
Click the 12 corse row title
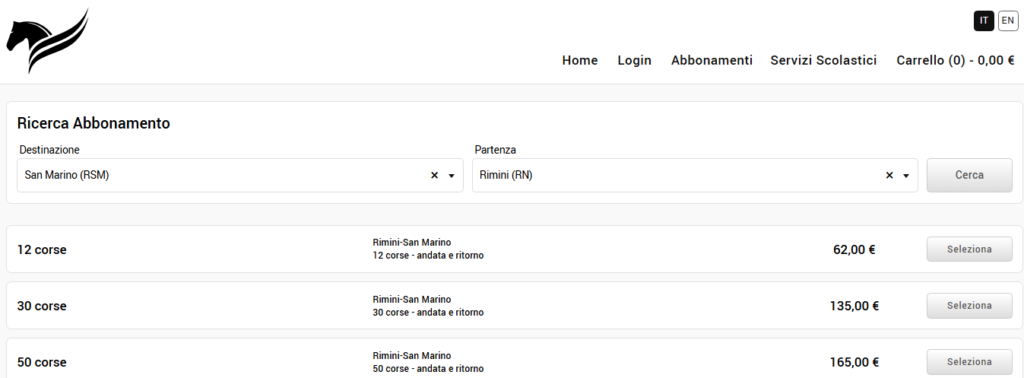click(42, 250)
